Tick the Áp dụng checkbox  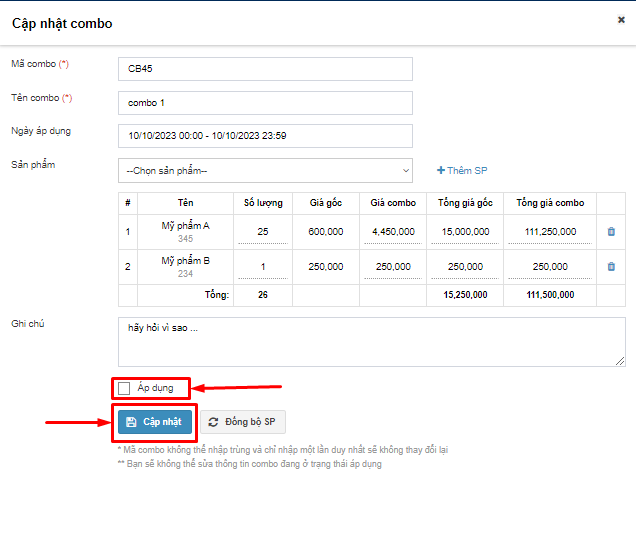tap(124, 388)
